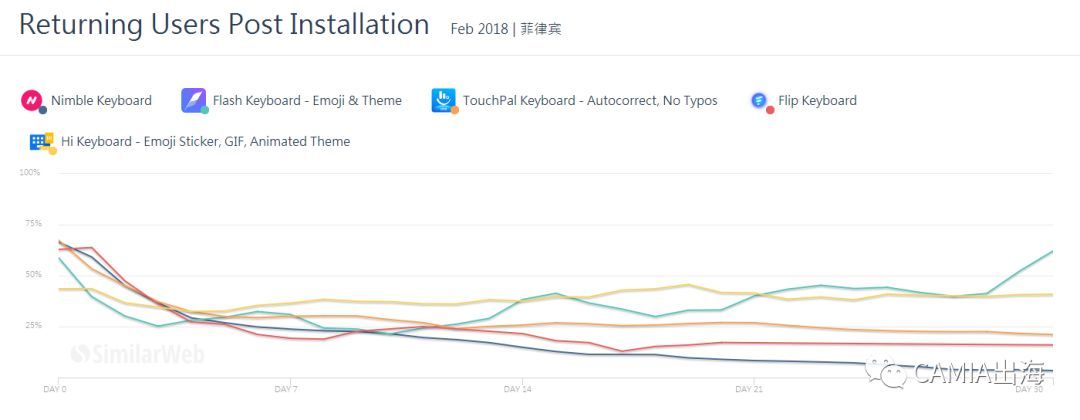Click the Hi Keyboard app icon
1080x420 pixels.
(41, 141)
